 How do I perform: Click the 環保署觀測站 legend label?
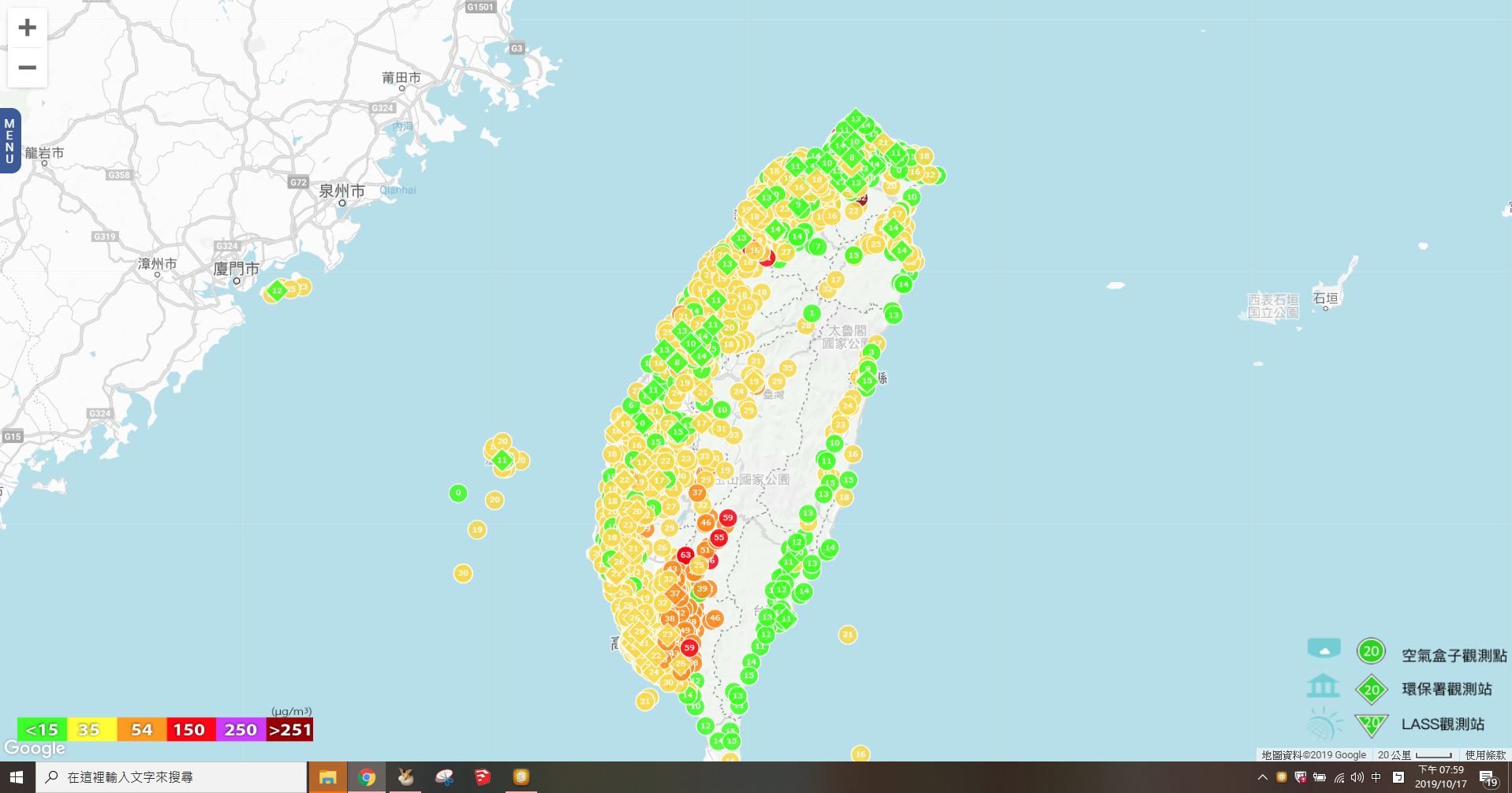point(1447,689)
